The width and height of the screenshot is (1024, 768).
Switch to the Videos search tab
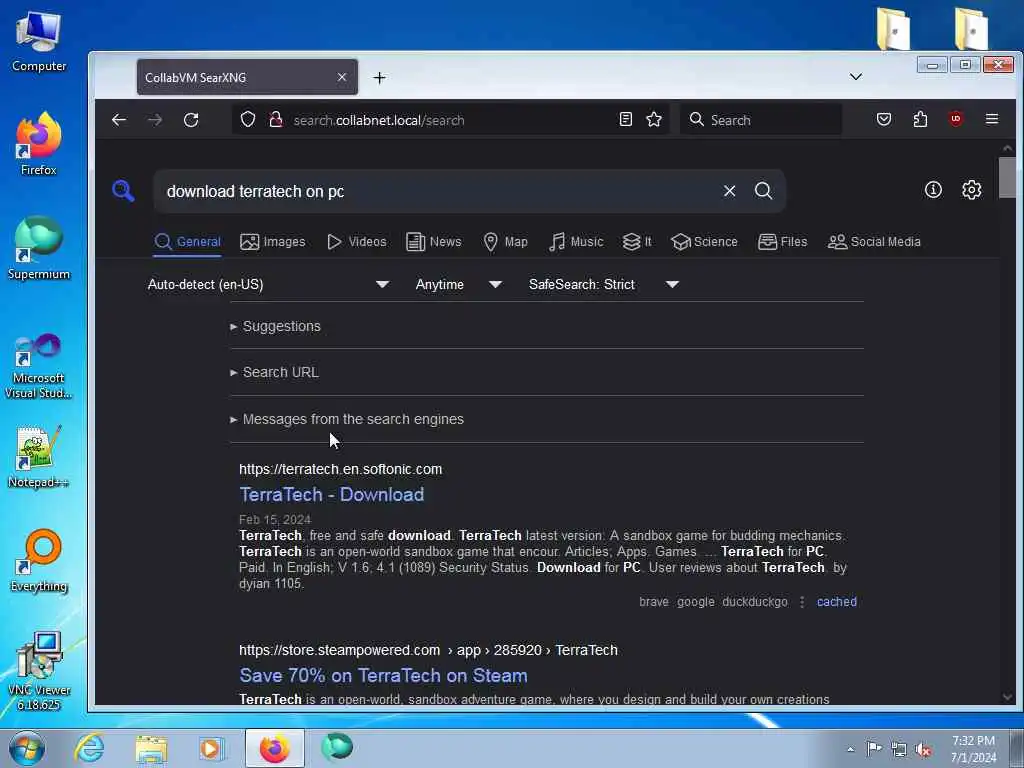pyautogui.click(x=357, y=242)
